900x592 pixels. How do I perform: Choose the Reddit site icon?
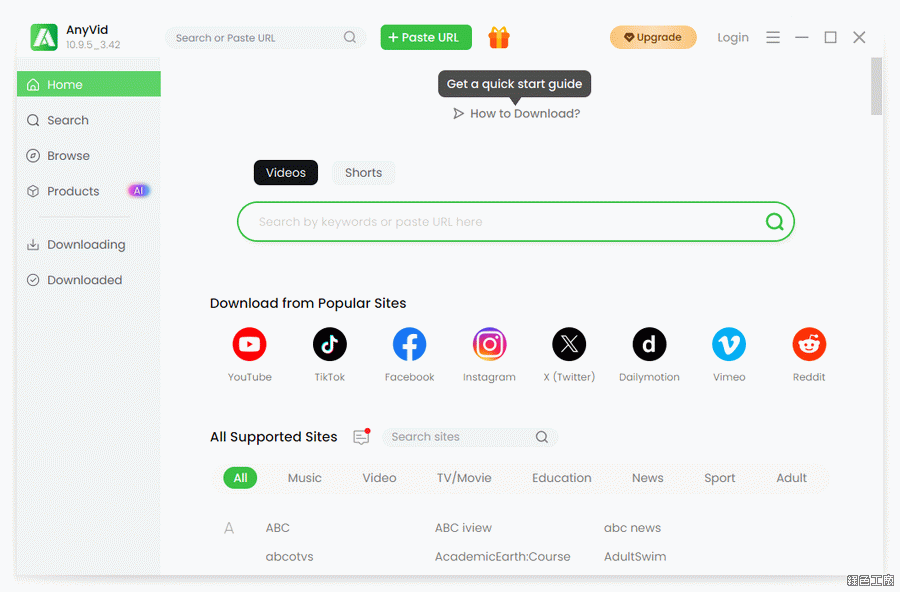[809, 345]
